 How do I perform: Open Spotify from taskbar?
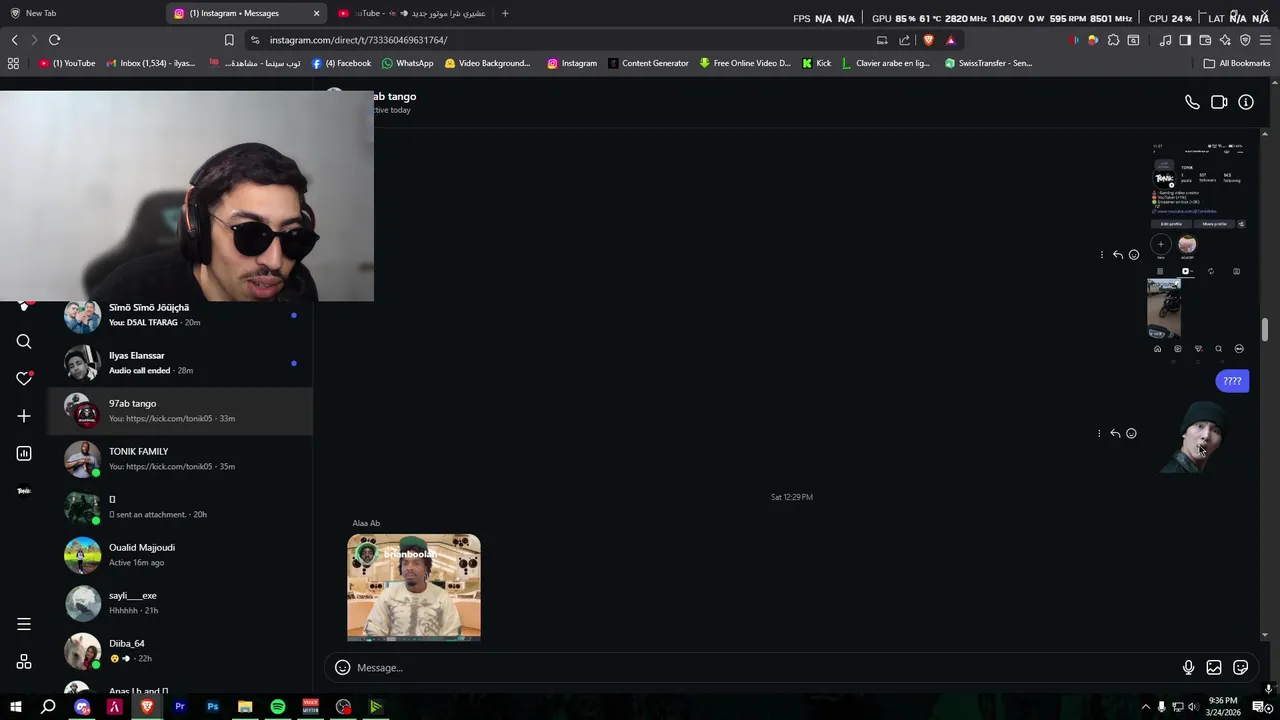[278, 707]
